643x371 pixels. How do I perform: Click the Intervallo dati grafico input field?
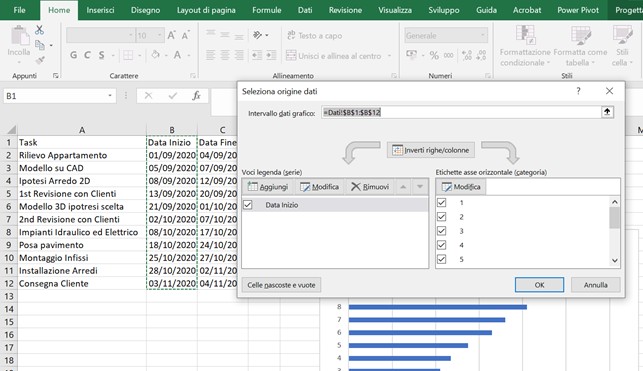point(461,112)
